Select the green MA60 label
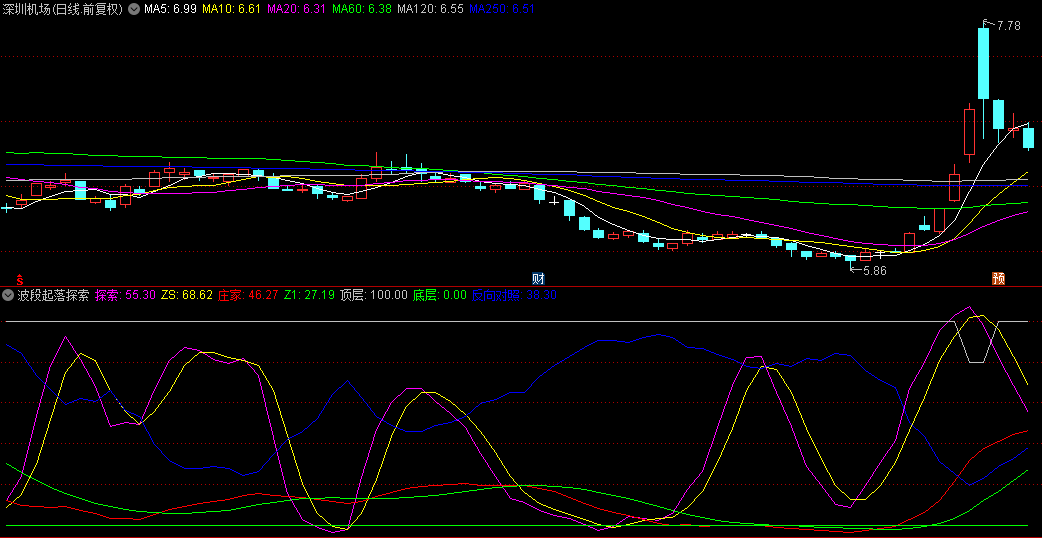 point(361,9)
